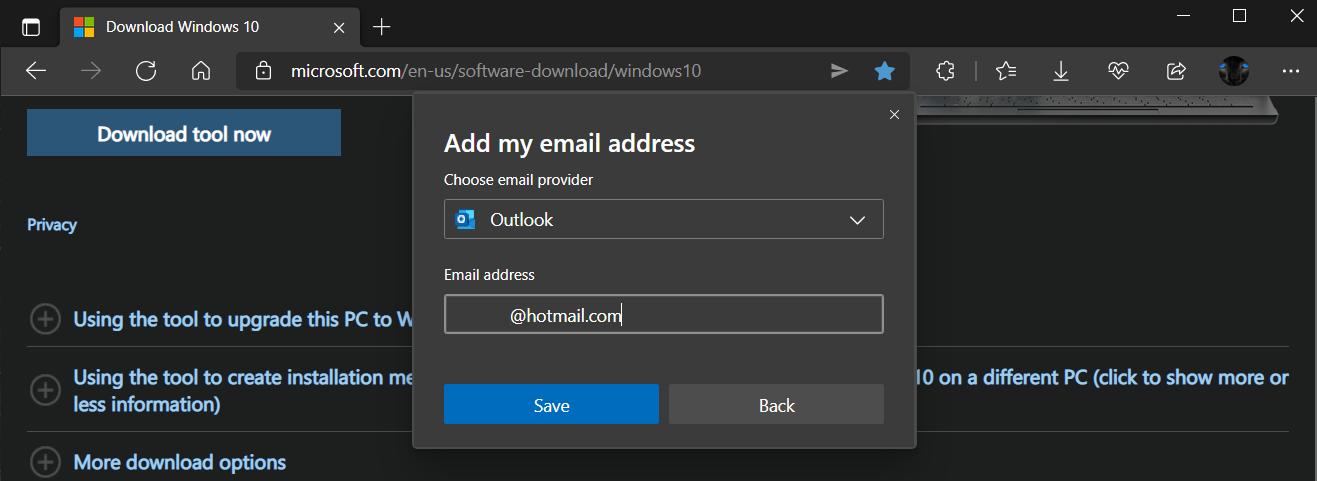Viewport: 1317px width, 481px height.
Task: Expand Using the tool to create installation media
Action: pyautogui.click(x=45, y=390)
